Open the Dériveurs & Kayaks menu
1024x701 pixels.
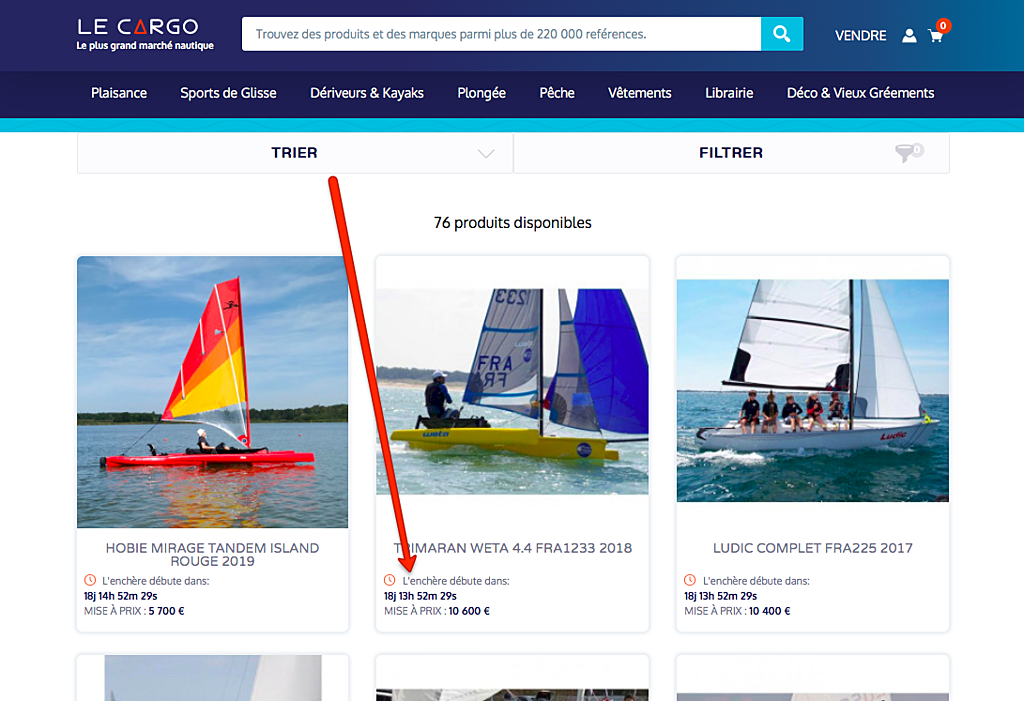point(366,93)
